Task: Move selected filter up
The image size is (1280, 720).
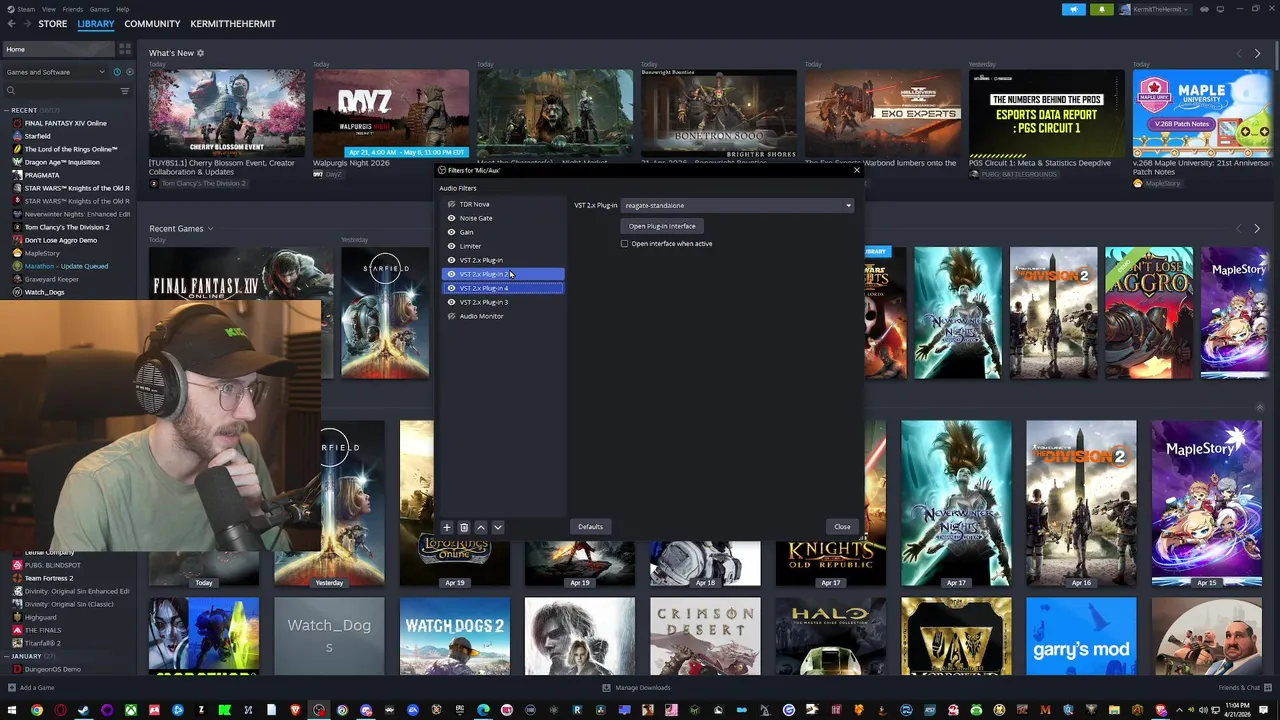Action: coord(481,527)
